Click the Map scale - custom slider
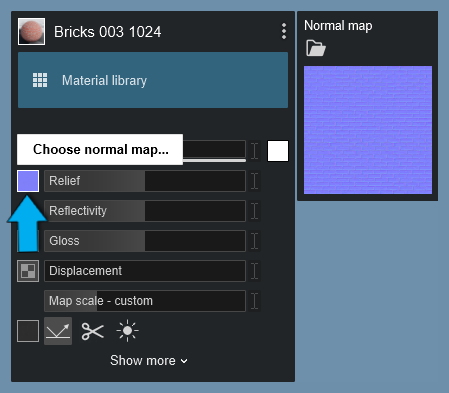This screenshot has height=393, width=449. click(145, 301)
